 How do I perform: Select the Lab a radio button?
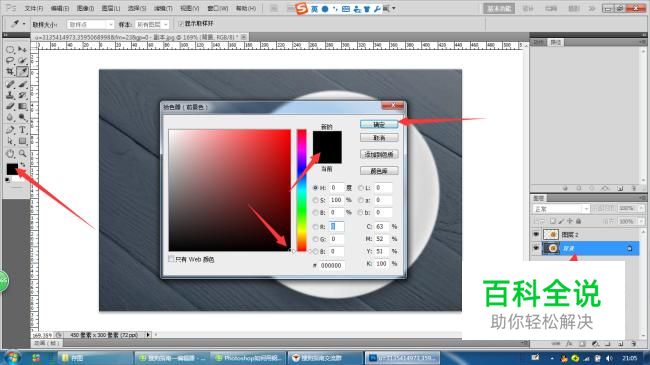pyautogui.click(x=361, y=200)
